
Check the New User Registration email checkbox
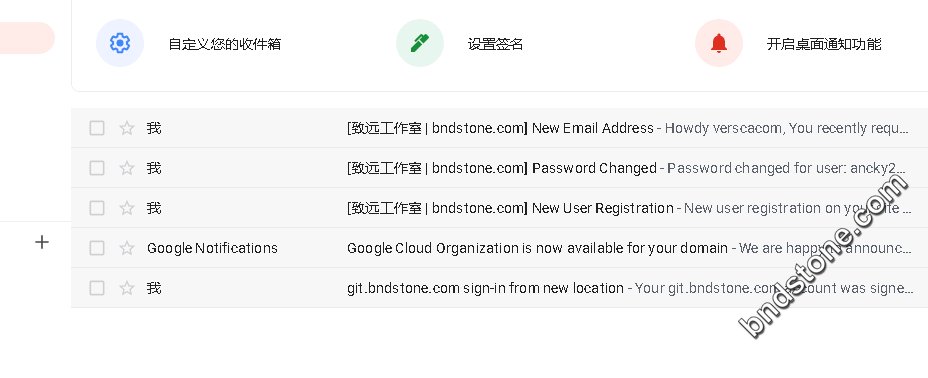coord(97,208)
